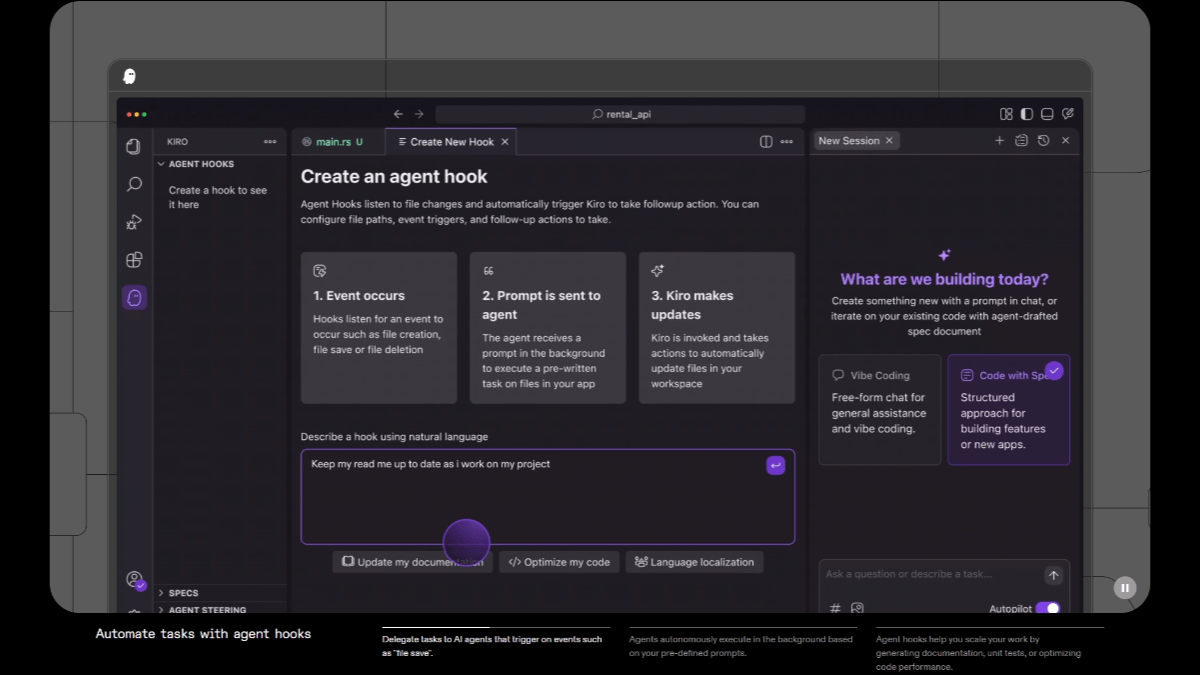This screenshot has height=675, width=1200.
Task: Click the split editor icon
Action: point(766,142)
